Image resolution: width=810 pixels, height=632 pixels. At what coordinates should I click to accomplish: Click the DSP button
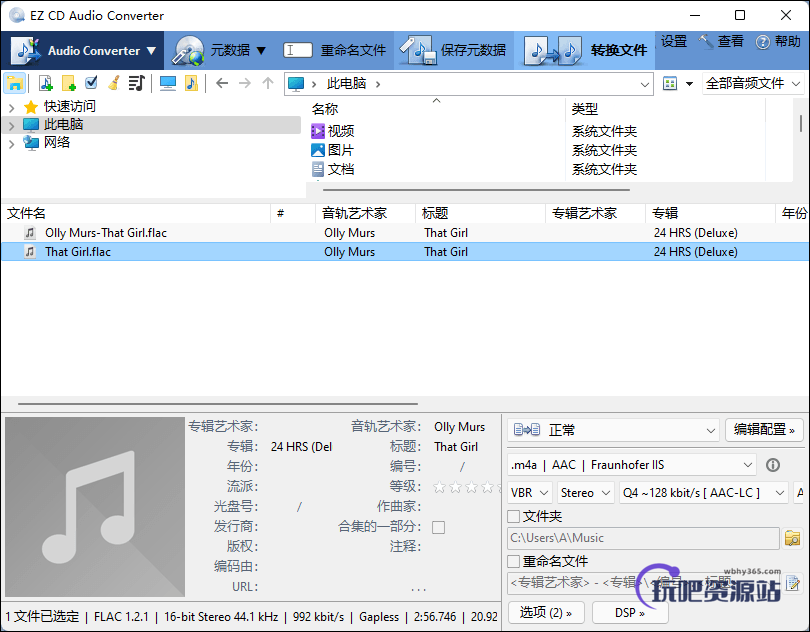[x=630, y=613]
